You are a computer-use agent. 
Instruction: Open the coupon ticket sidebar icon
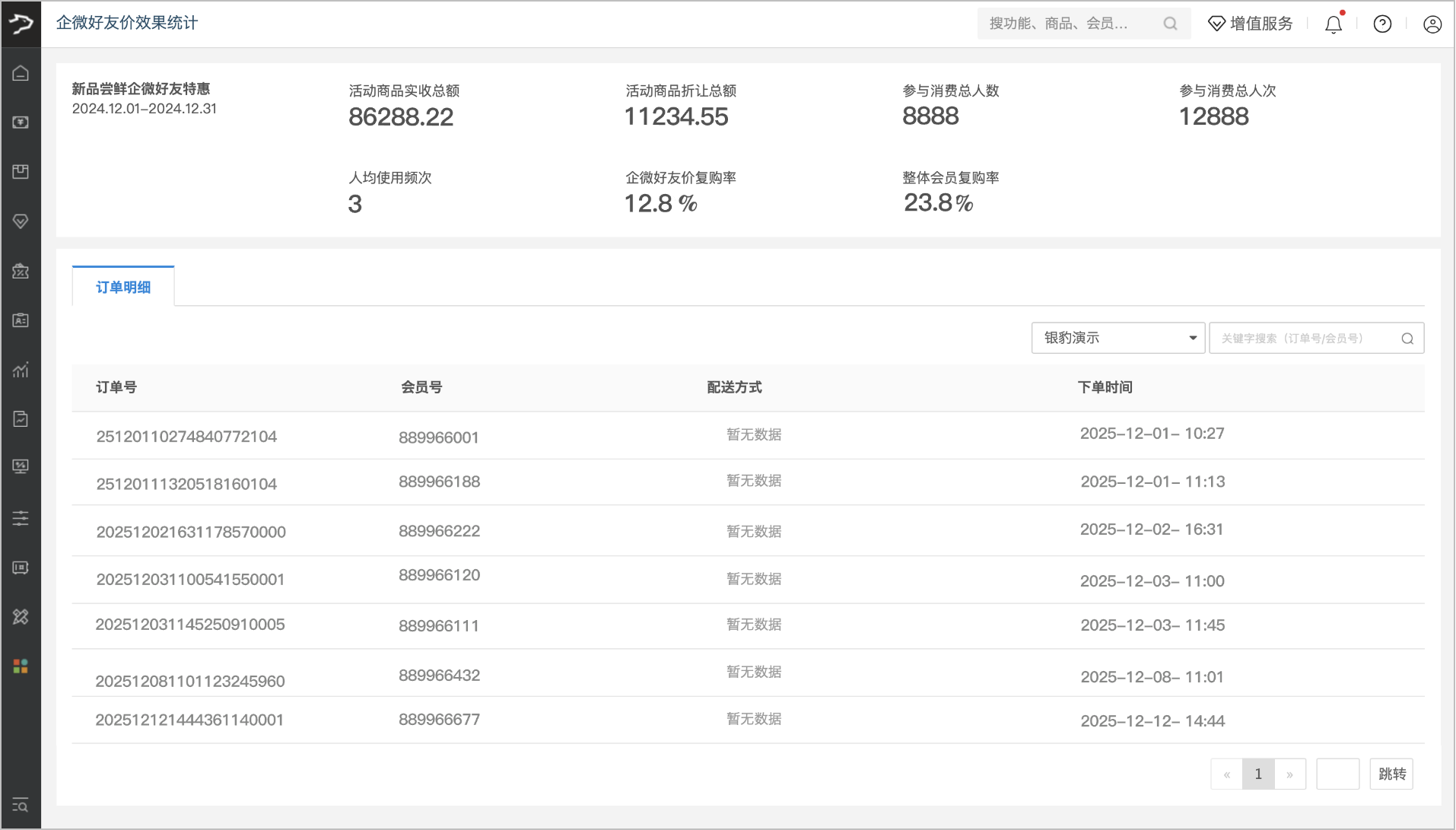point(21,271)
